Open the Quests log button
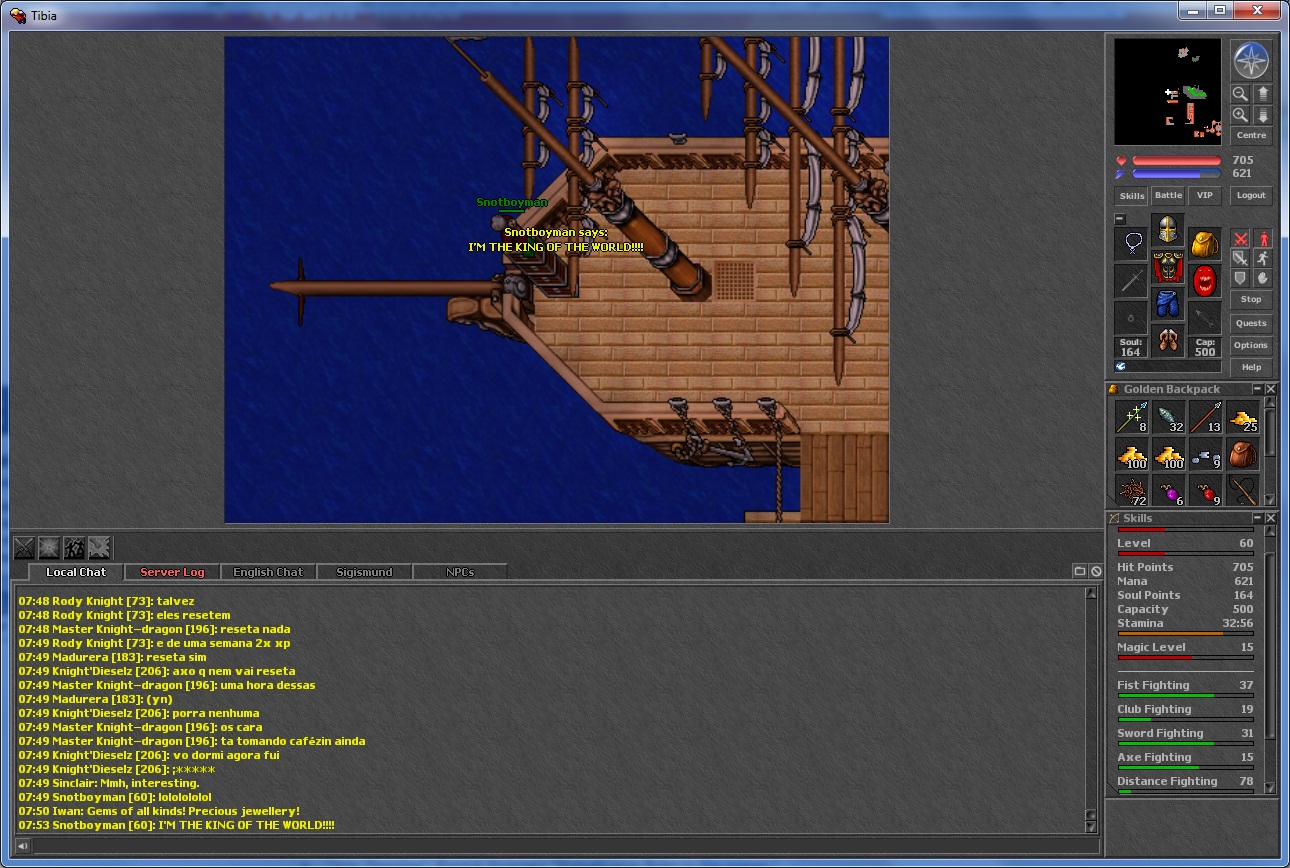Viewport: 1290px width, 868px height. click(x=1251, y=323)
